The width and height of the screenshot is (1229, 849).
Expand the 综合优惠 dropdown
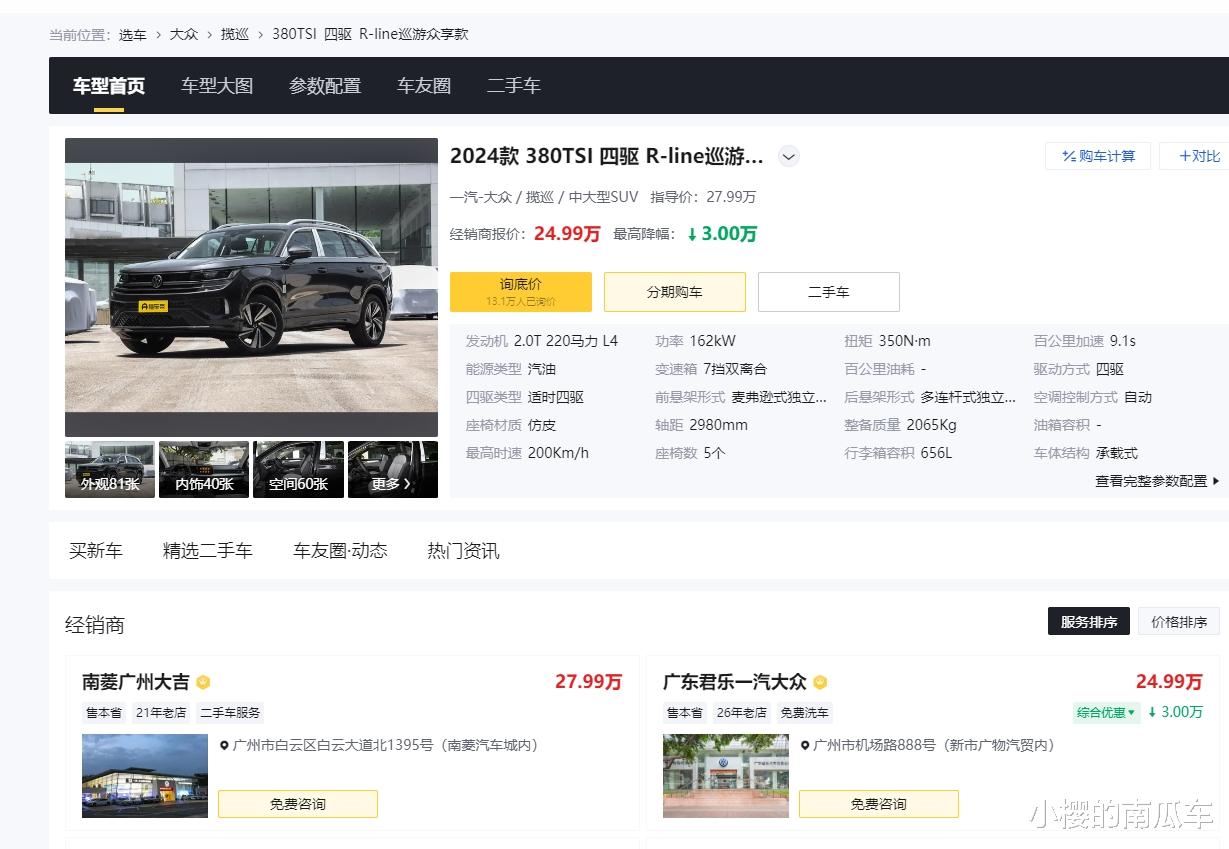click(1106, 712)
